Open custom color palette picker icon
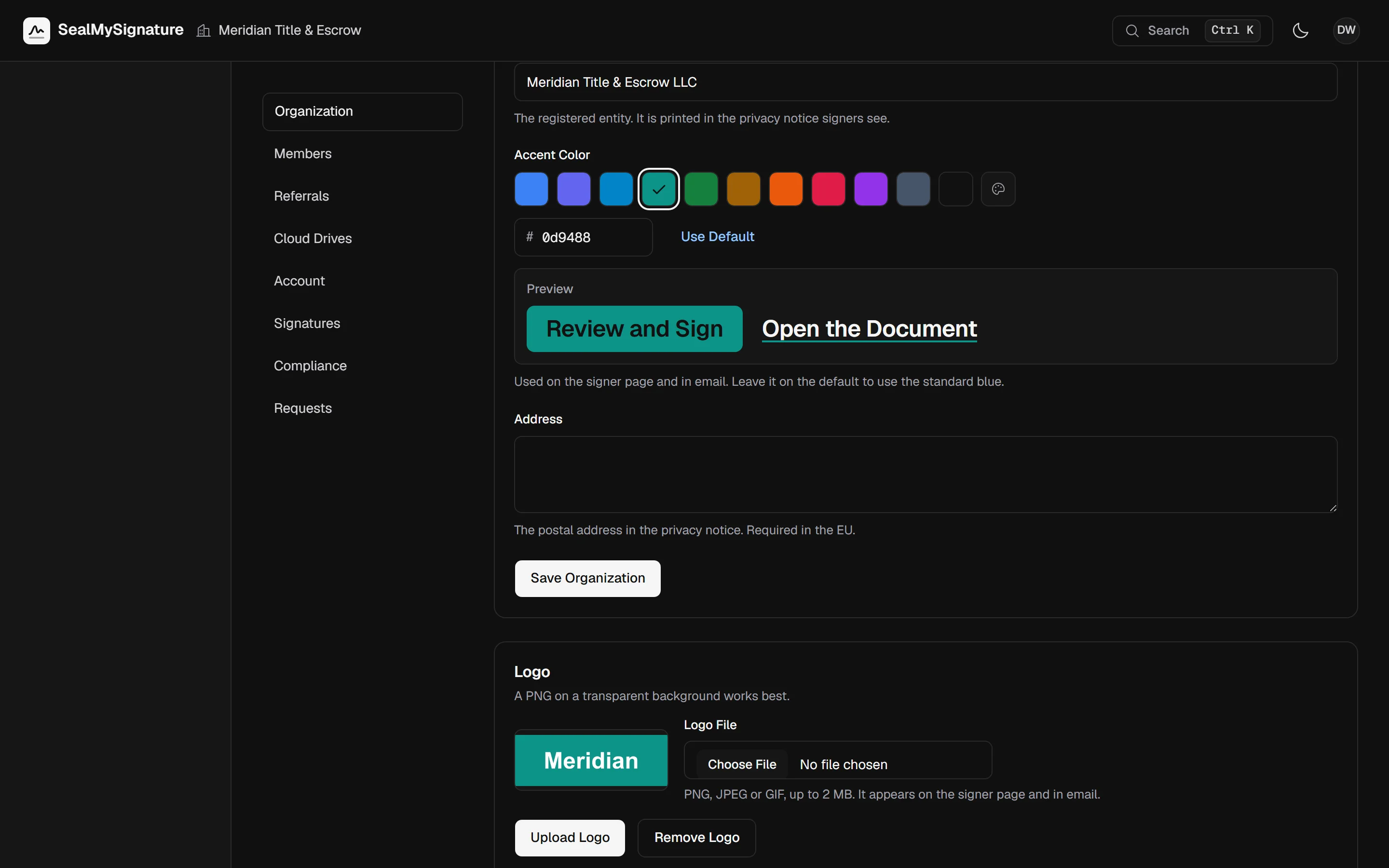1389x868 pixels. coord(998,189)
